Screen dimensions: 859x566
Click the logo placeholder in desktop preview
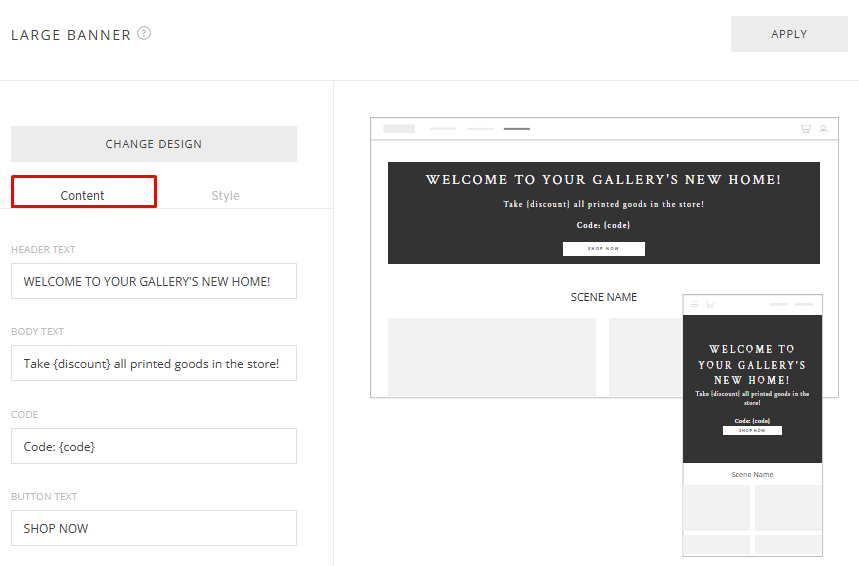(399, 129)
